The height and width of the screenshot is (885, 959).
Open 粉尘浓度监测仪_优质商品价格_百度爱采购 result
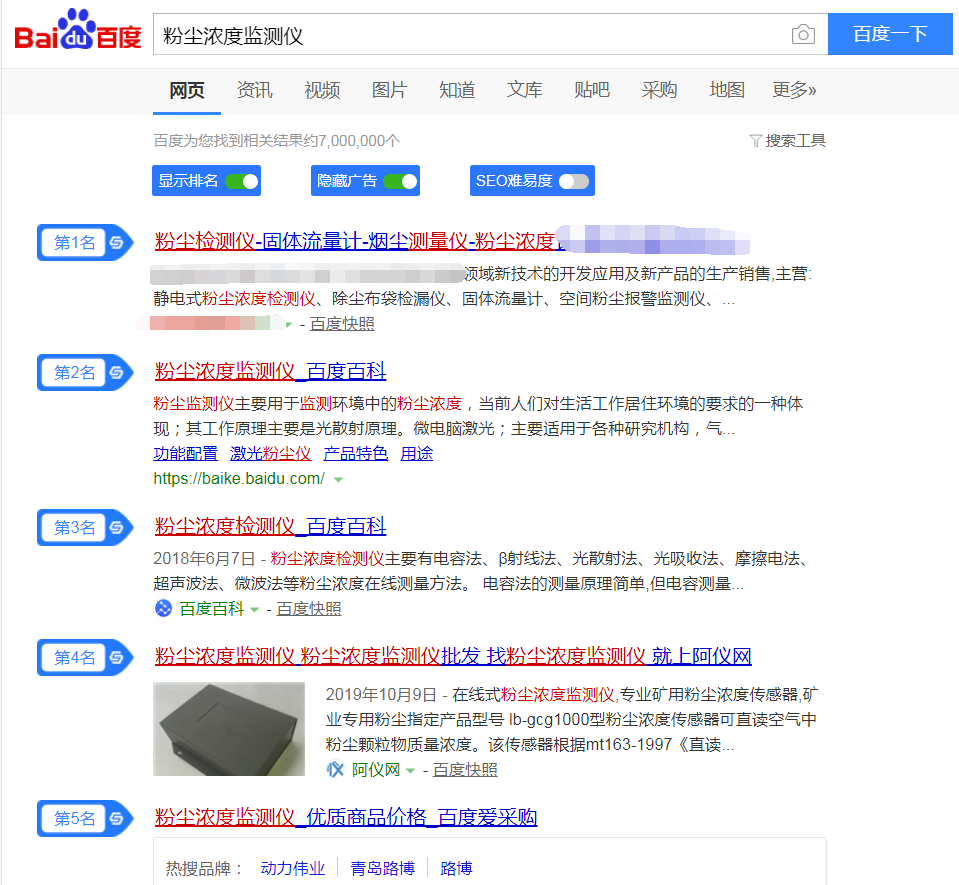click(346, 817)
